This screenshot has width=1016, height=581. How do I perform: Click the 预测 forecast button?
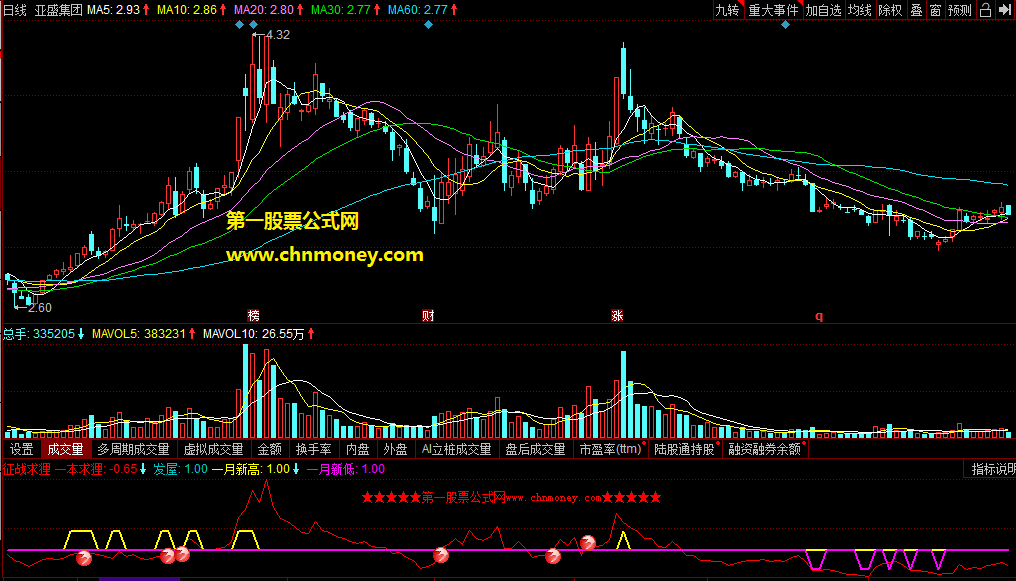960,10
